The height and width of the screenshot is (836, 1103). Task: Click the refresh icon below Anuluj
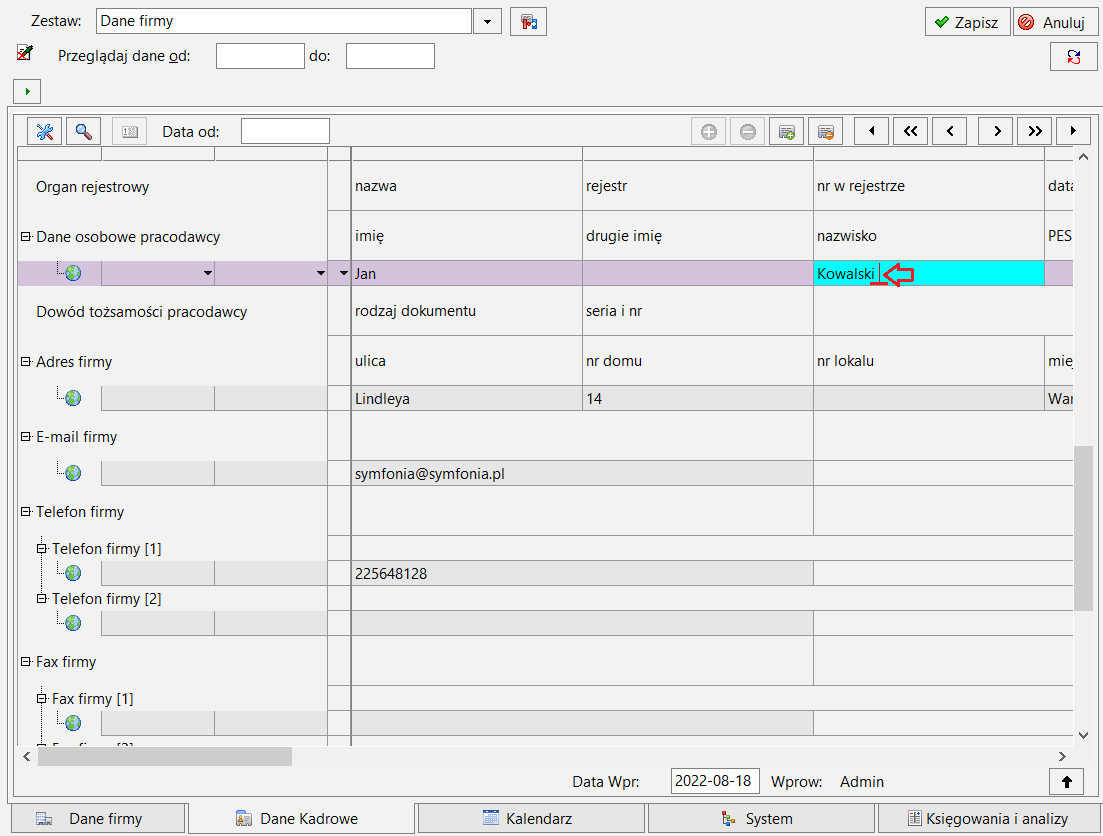coord(1073,57)
